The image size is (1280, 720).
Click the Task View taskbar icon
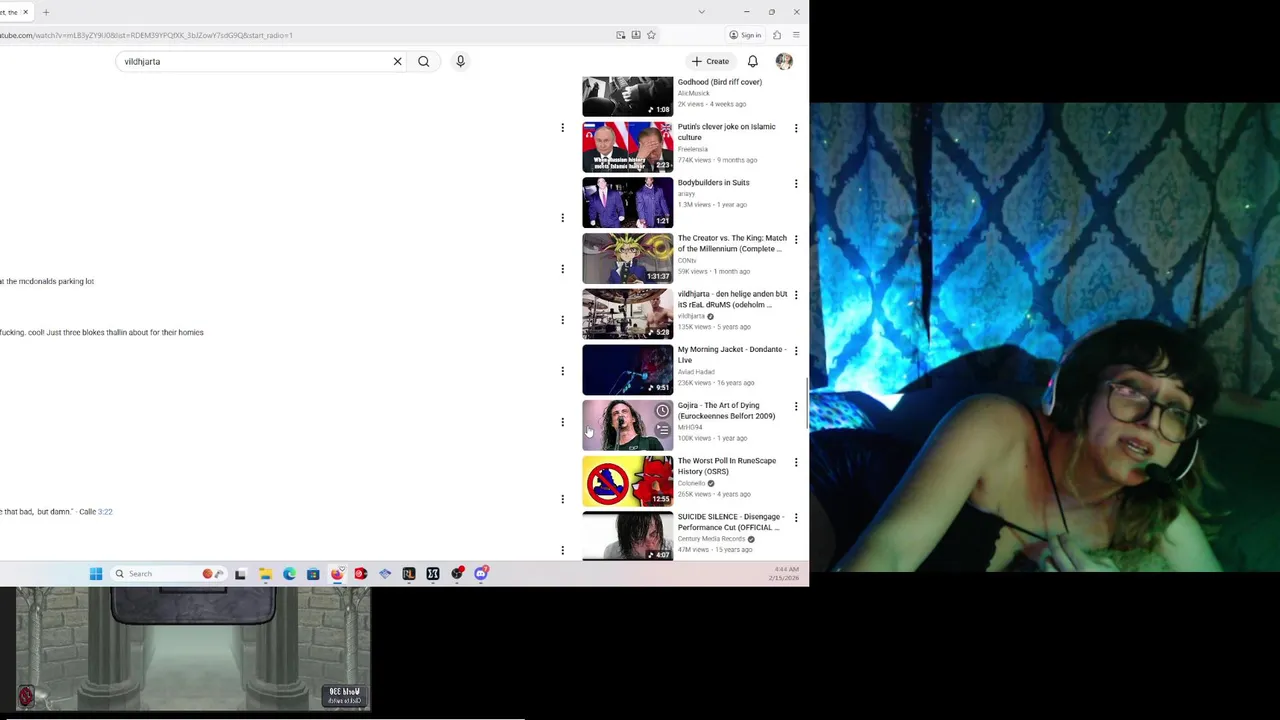tap(240, 574)
